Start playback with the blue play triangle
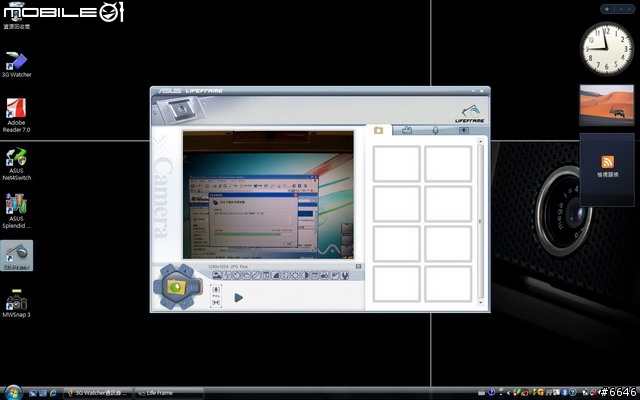This screenshot has width=640, height=400. pyautogui.click(x=239, y=298)
